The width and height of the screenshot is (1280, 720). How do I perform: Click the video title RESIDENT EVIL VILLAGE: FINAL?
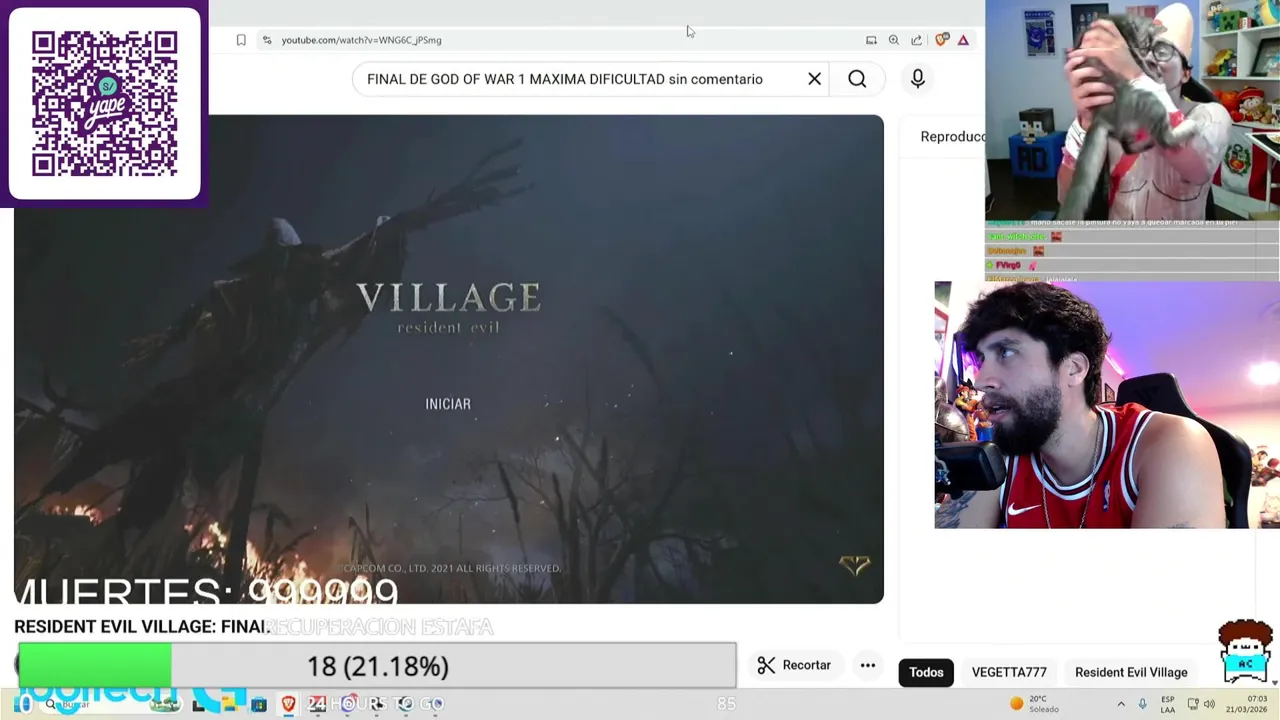click(x=141, y=627)
